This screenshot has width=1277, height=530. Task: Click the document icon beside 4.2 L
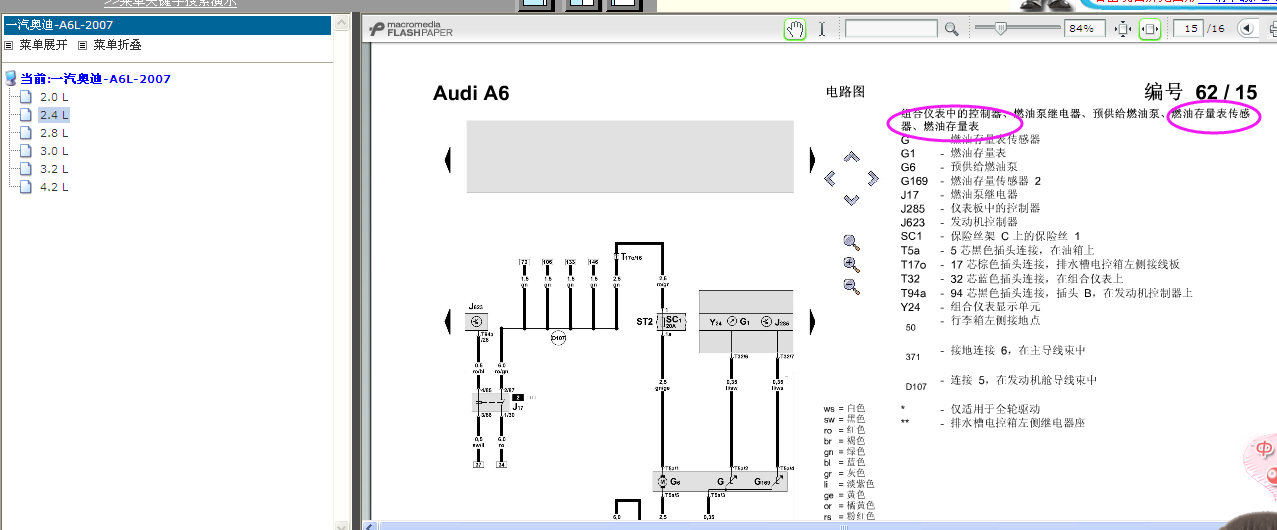coord(26,187)
